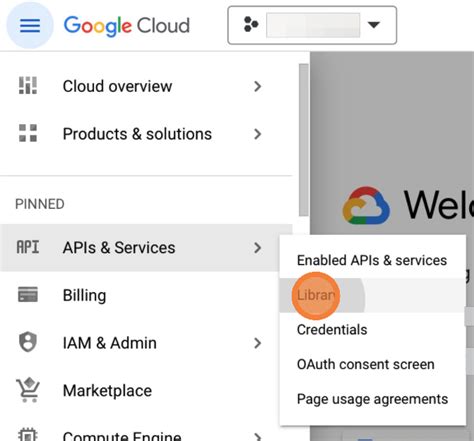
Task: Open the project picker dropdown arrow
Action: point(374,25)
